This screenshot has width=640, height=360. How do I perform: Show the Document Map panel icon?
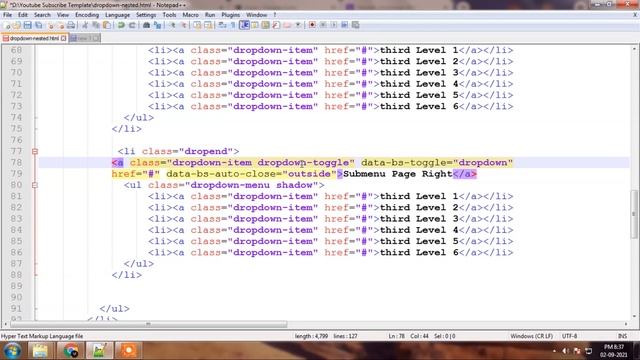[x=265, y=25]
